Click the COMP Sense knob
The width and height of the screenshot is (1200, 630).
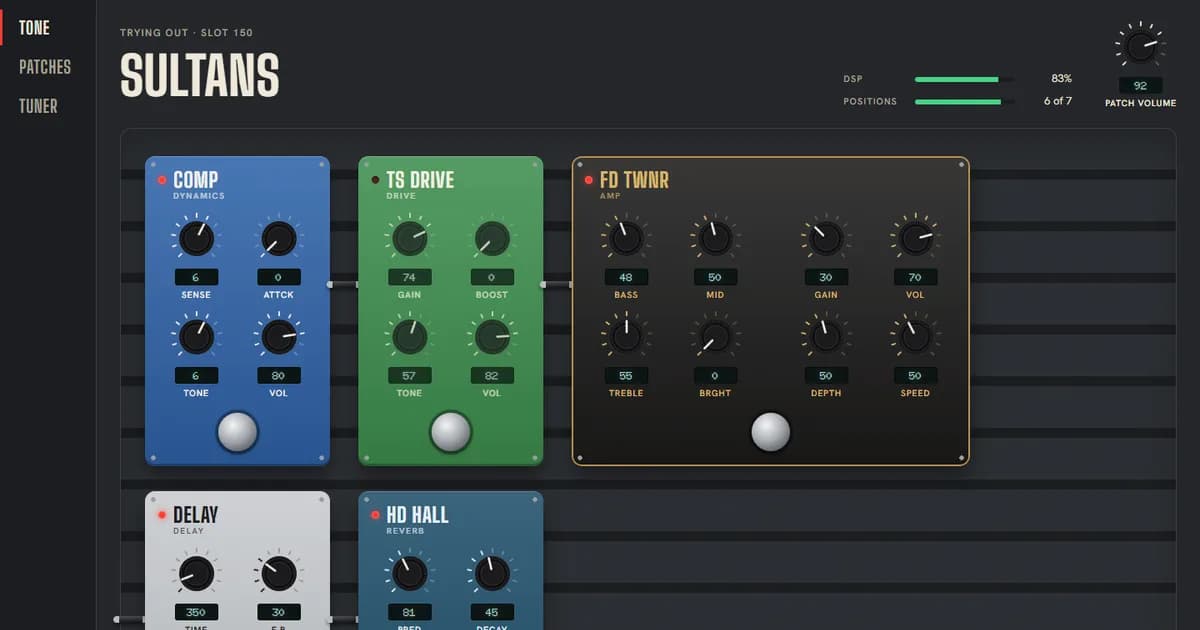196,238
